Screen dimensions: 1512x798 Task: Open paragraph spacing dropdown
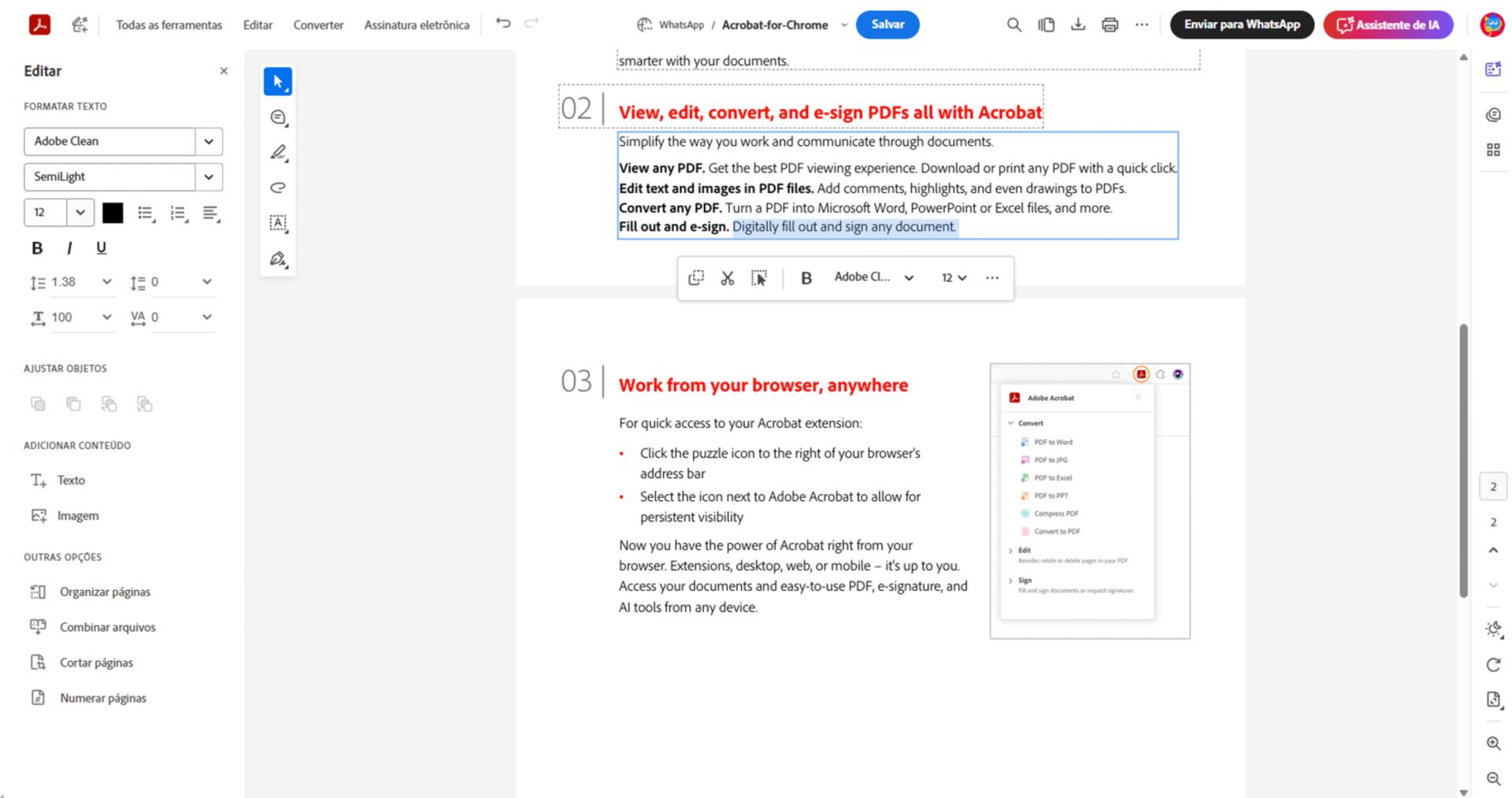click(x=207, y=282)
